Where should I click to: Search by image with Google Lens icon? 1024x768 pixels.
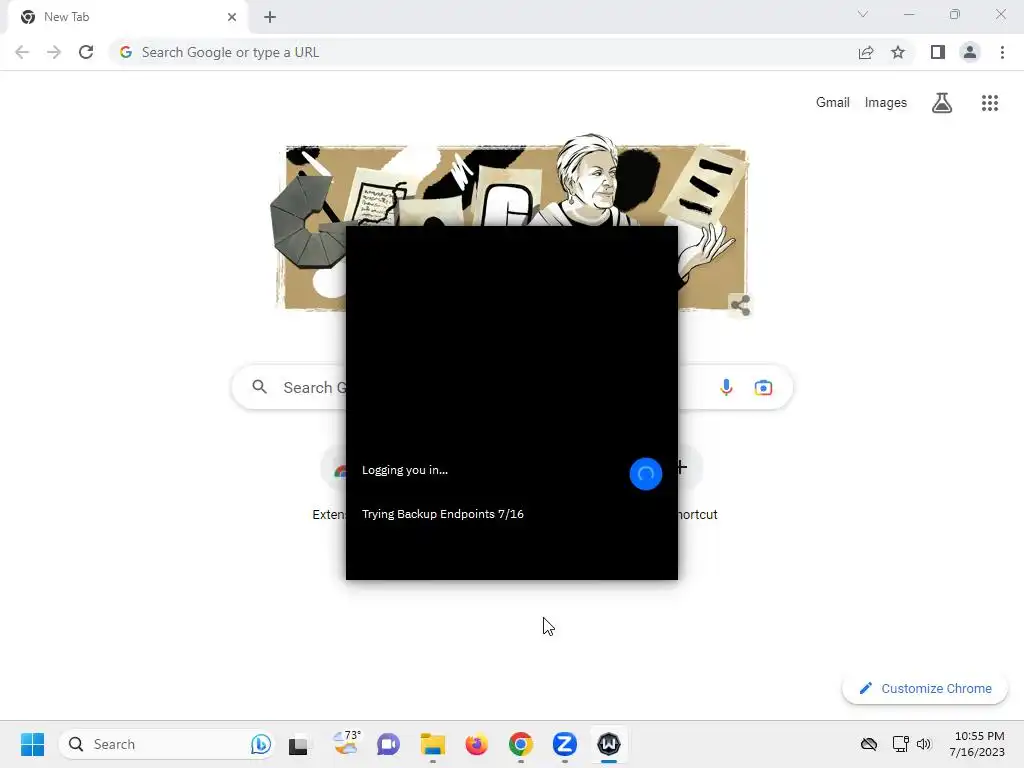(x=763, y=387)
